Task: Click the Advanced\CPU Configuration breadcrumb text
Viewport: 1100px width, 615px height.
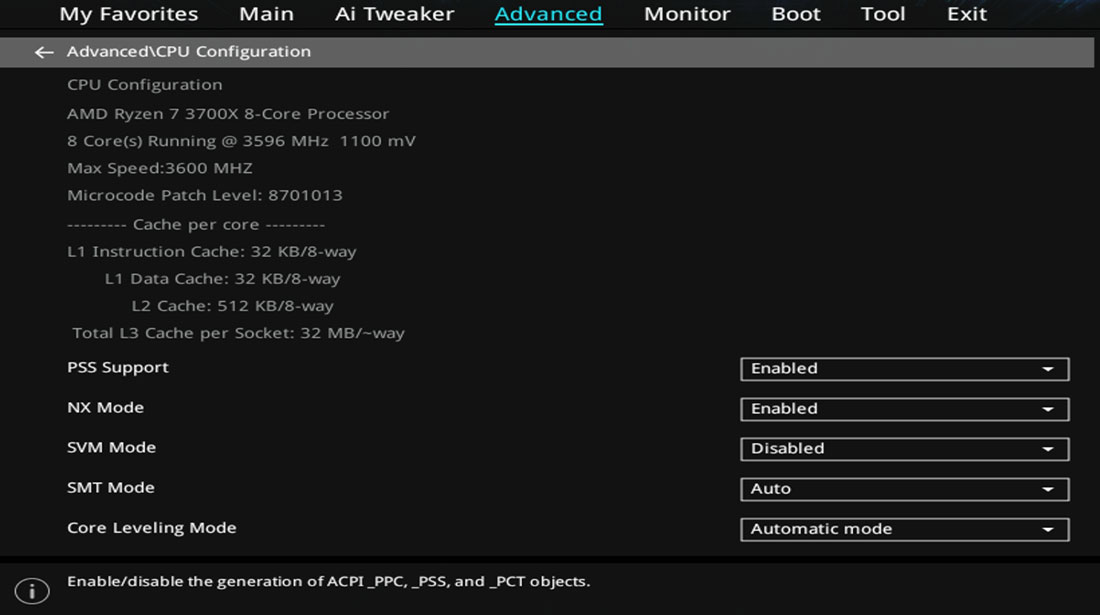Action: click(x=189, y=52)
